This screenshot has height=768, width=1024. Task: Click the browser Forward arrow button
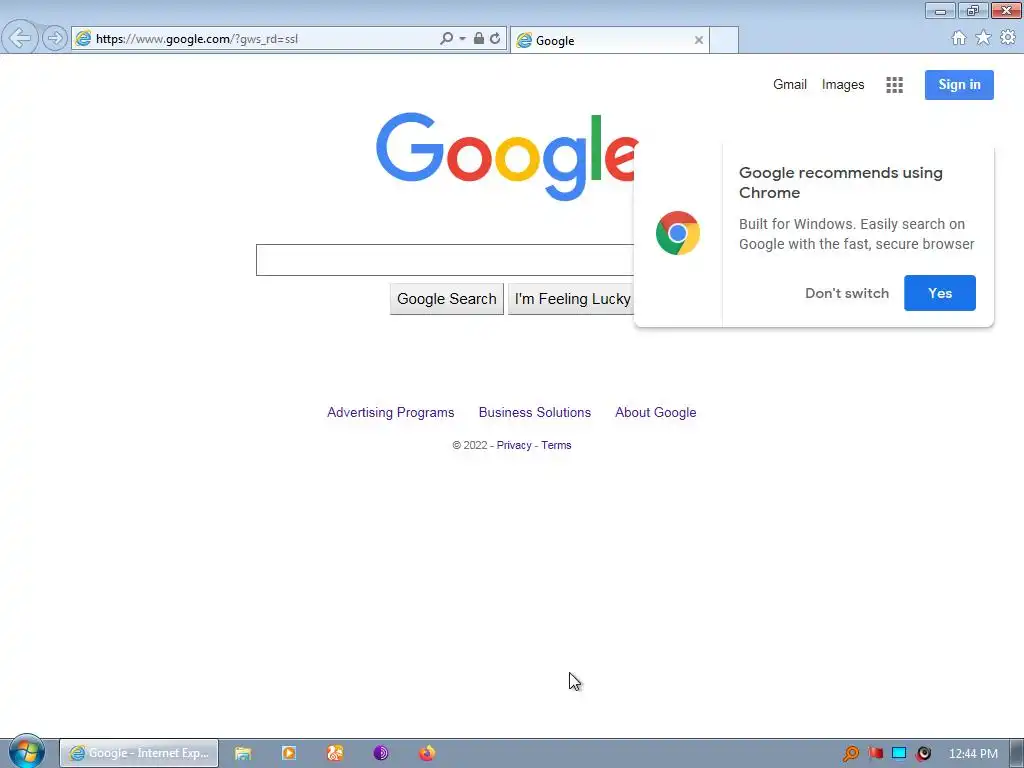[x=55, y=39]
